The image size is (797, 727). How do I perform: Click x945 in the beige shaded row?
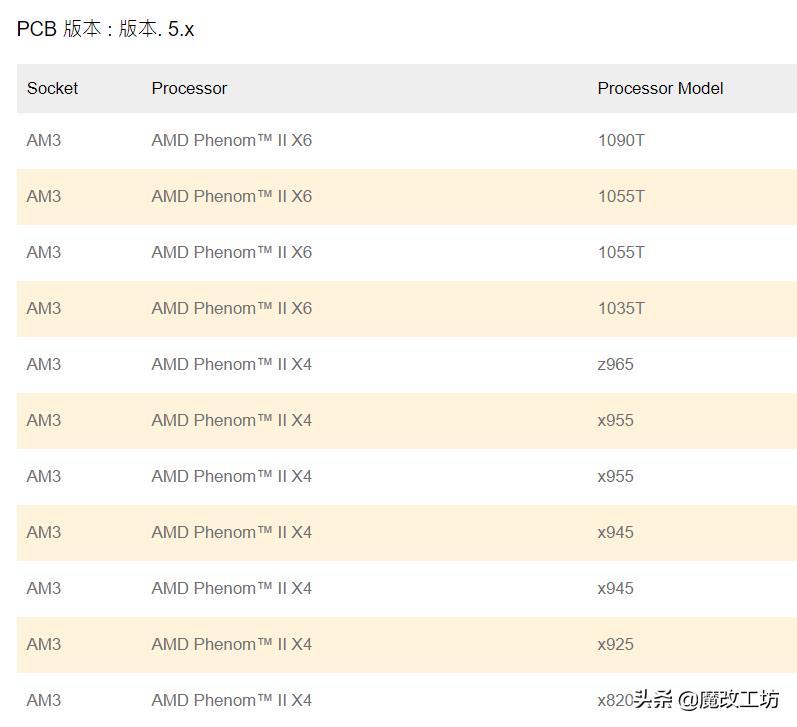(x=616, y=532)
